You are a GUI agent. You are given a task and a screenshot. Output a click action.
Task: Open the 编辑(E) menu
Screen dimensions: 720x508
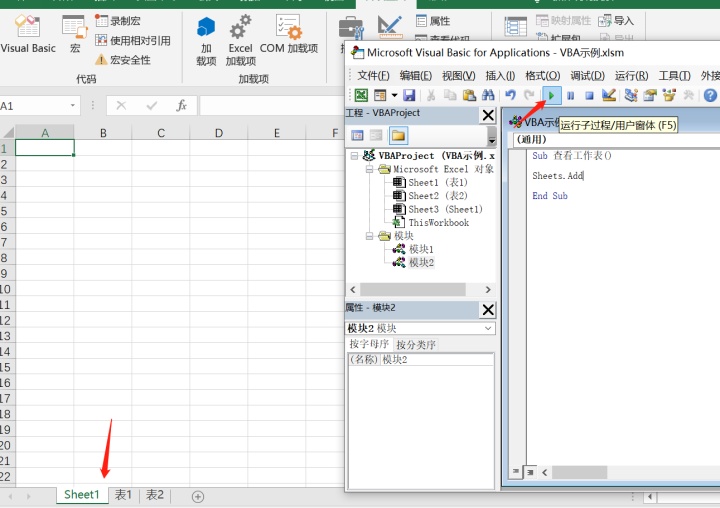pyautogui.click(x=416, y=75)
